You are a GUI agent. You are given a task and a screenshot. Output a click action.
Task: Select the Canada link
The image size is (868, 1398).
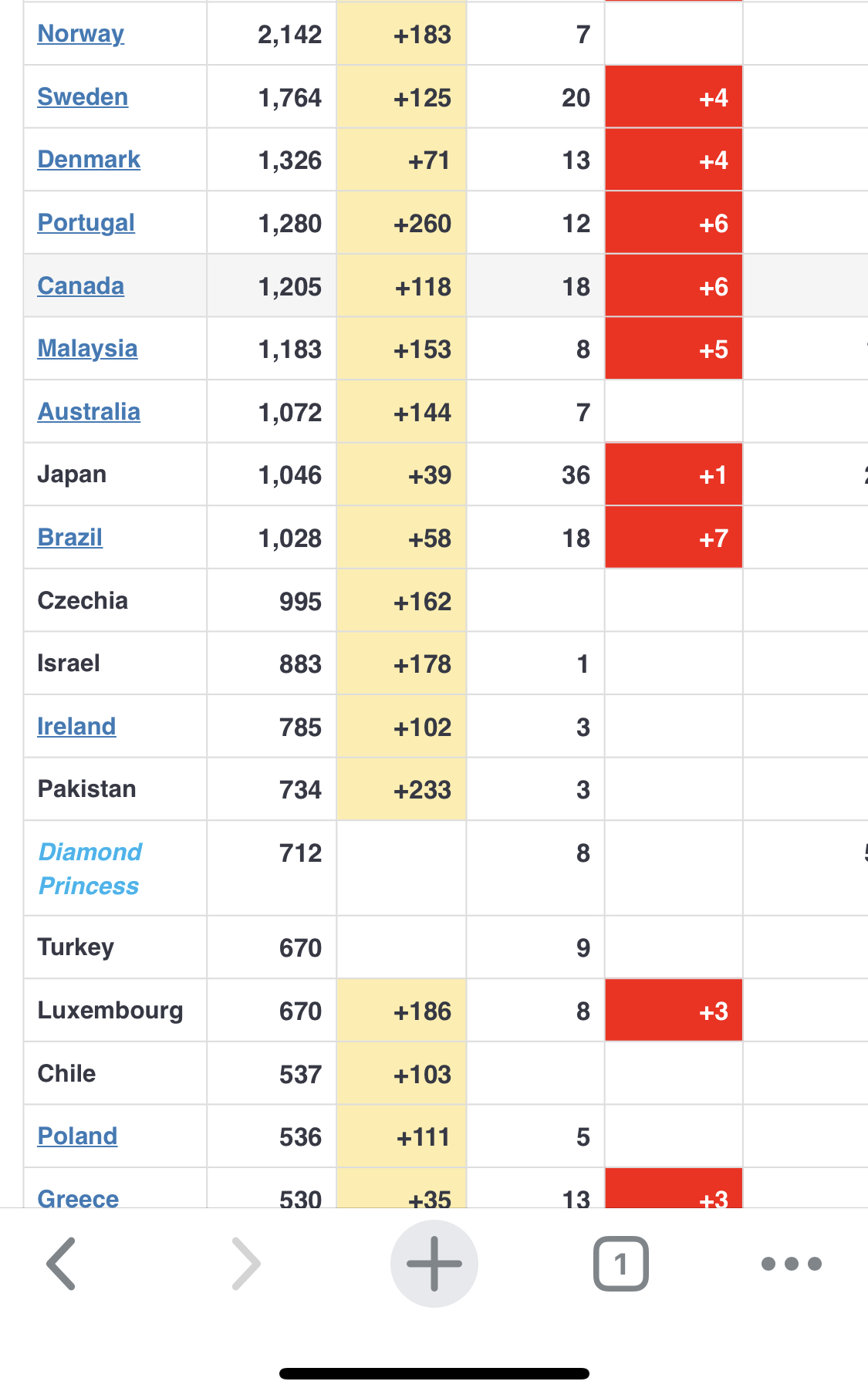pos(81,286)
